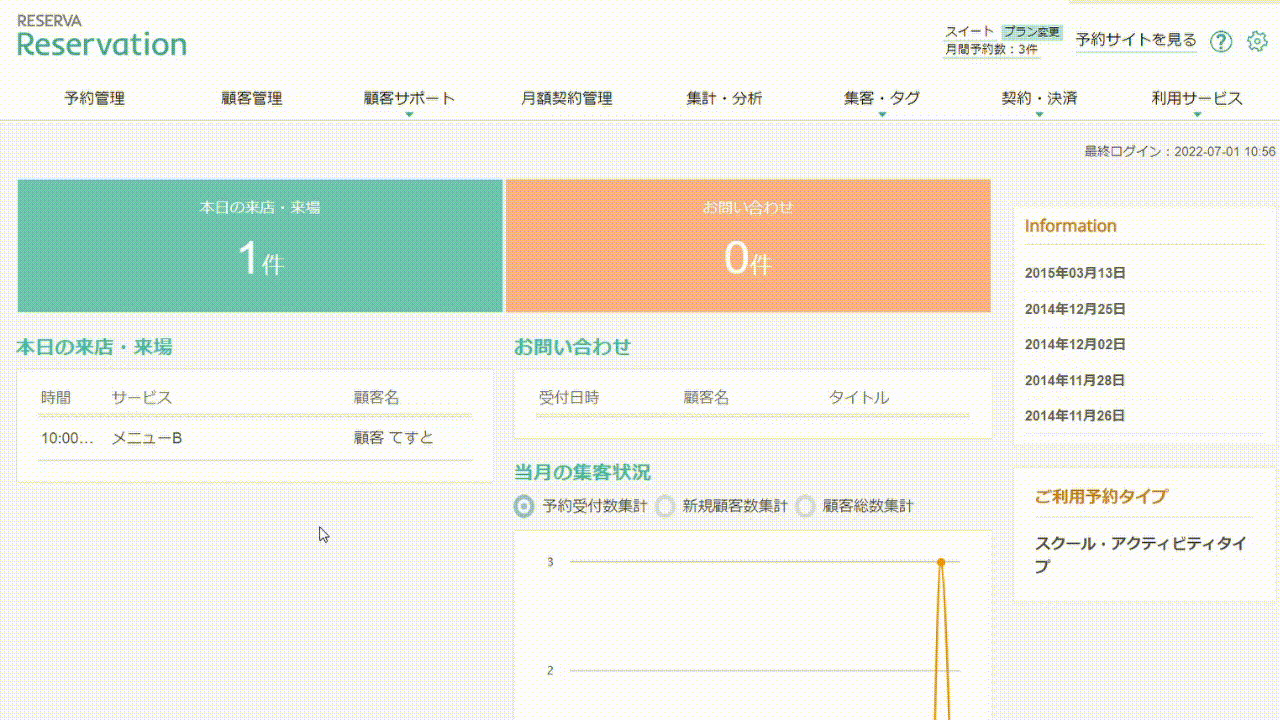Image resolution: width=1280 pixels, height=720 pixels.
Task: Open the 予約管理 menu item
Action: tap(95, 98)
